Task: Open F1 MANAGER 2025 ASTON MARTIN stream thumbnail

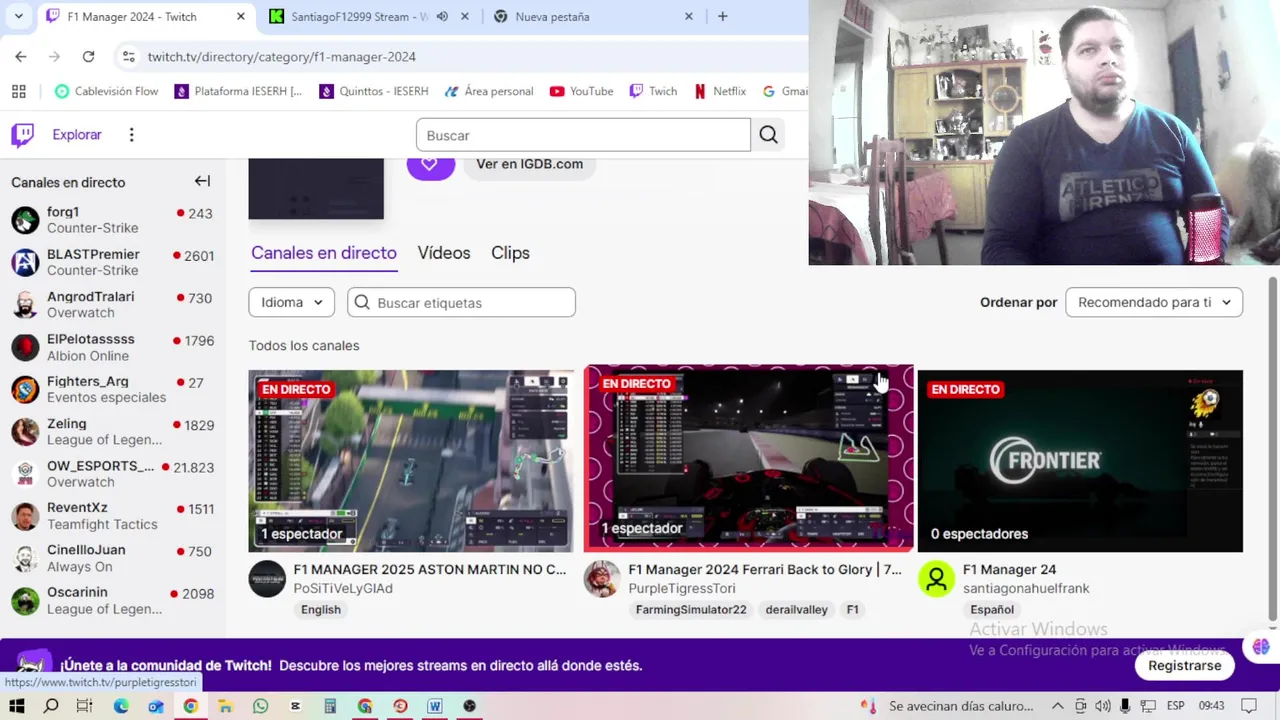Action: point(411,461)
